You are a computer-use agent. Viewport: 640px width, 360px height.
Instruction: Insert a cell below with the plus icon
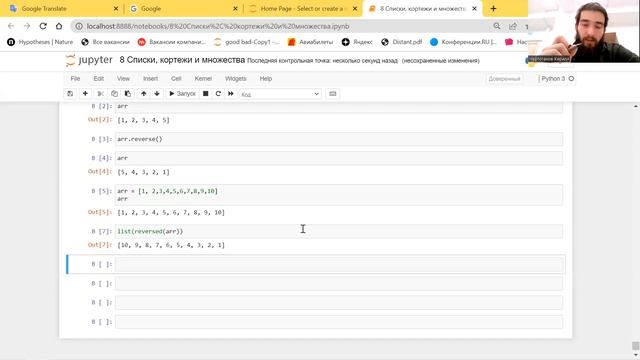85,94
